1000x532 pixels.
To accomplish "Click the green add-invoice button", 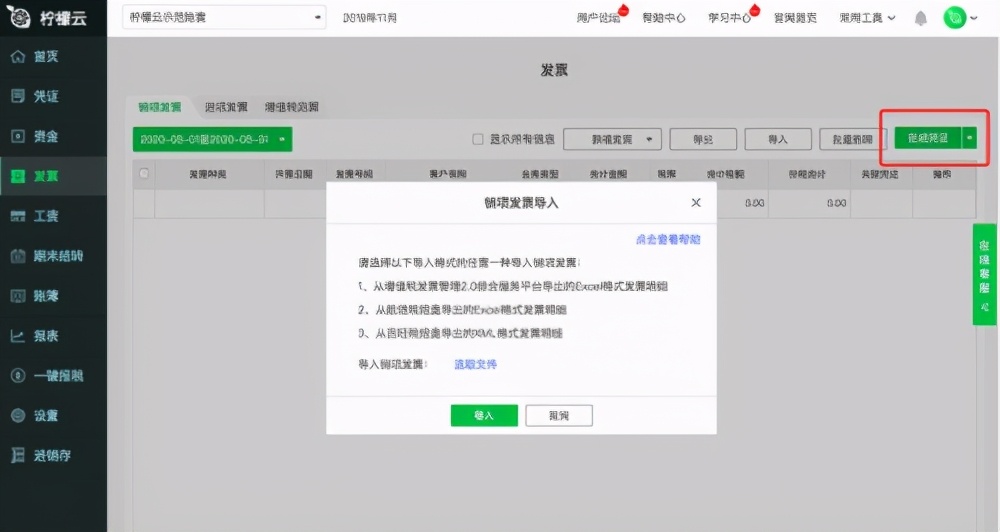I will pyautogui.click(x=928, y=138).
